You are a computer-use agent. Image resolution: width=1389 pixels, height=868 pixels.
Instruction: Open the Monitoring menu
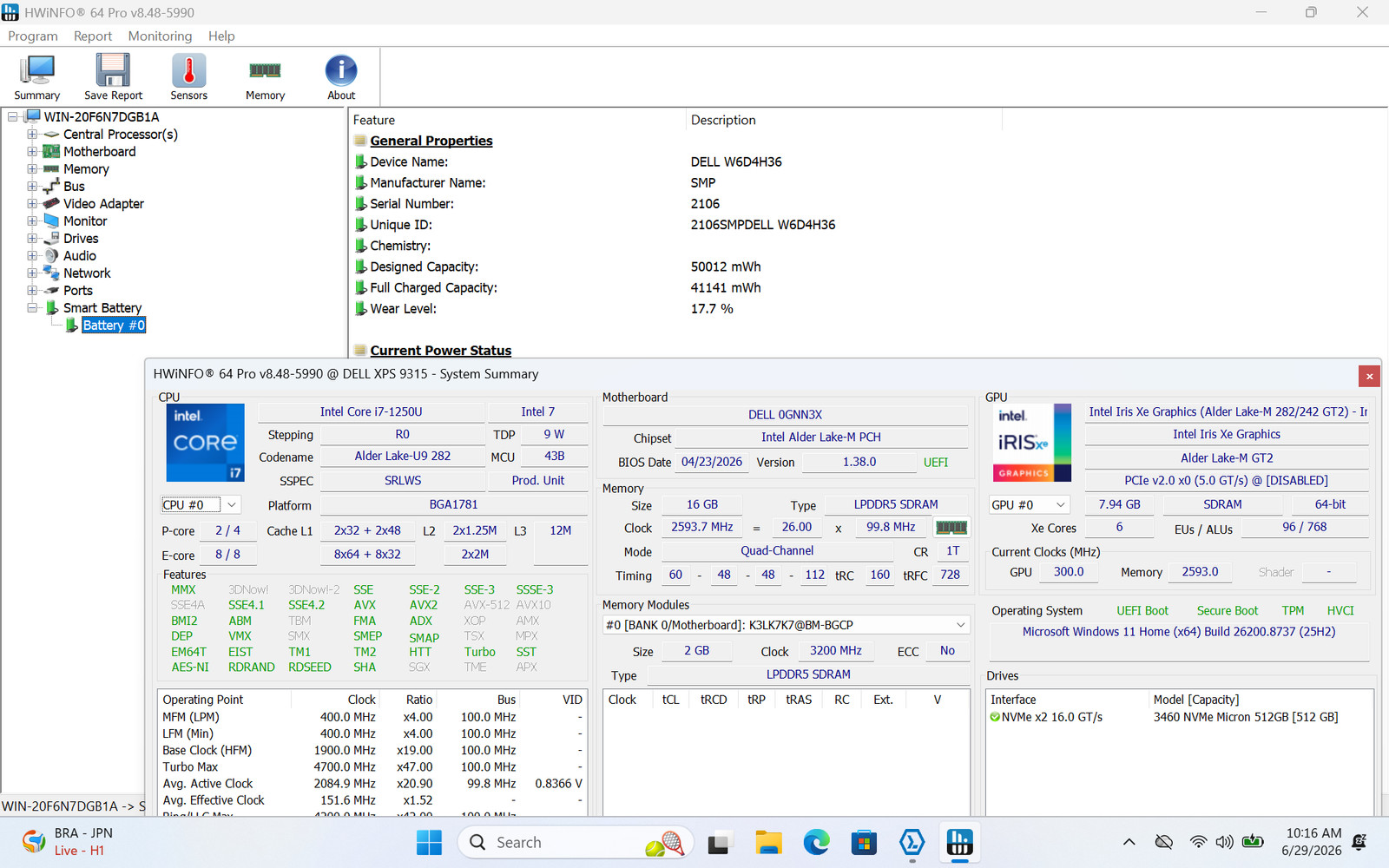160,36
